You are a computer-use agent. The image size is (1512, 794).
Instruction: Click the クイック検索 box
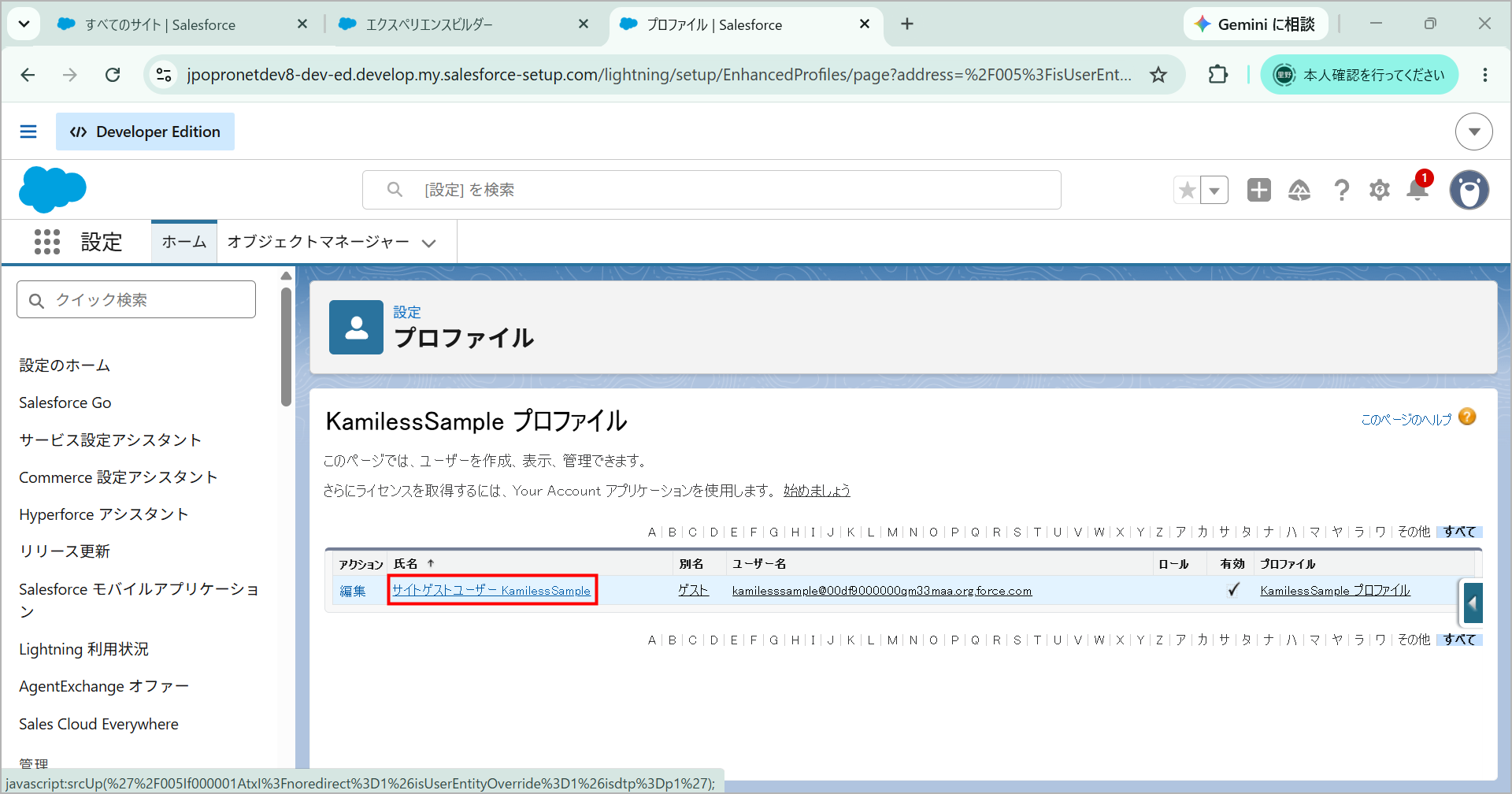pyautogui.click(x=136, y=299)
